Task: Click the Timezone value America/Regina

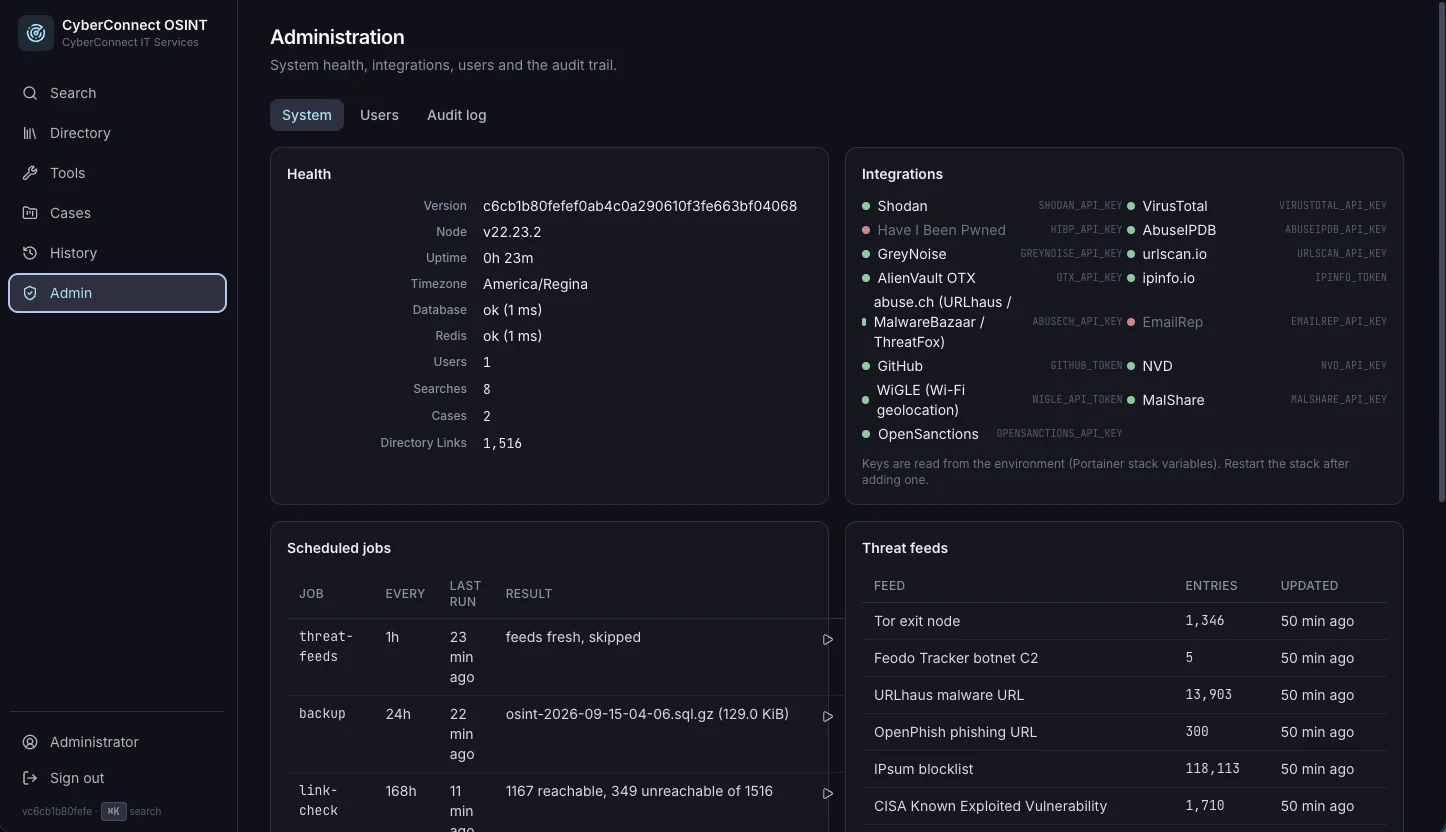Action: [x=535, y=284]
